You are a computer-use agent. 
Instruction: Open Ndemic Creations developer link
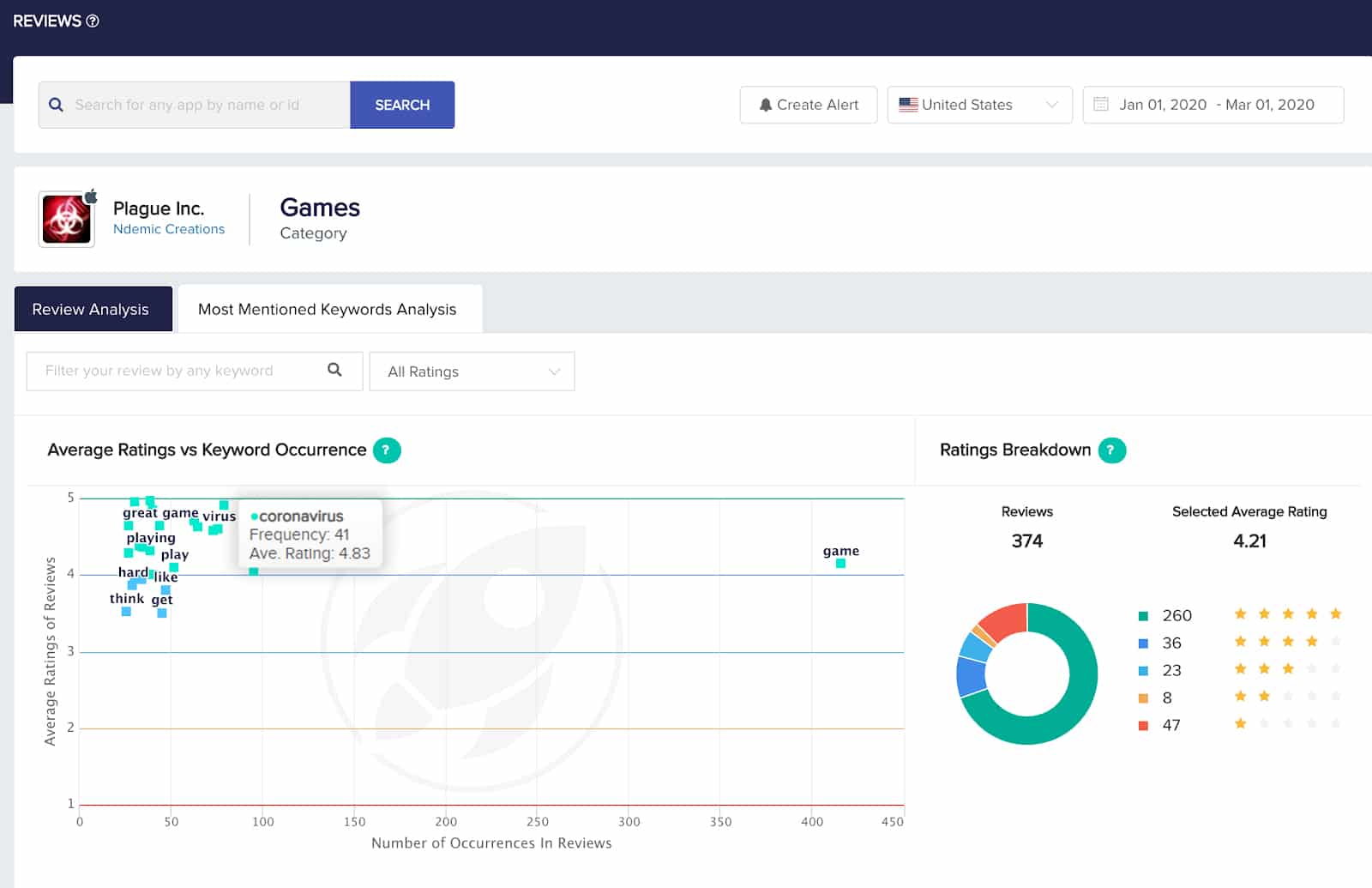pos(169,229)
